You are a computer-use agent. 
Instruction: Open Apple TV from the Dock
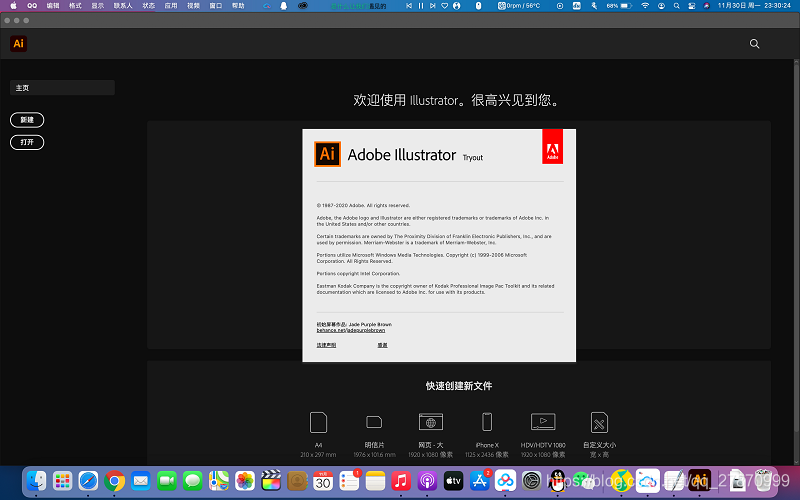click(453, 481)
